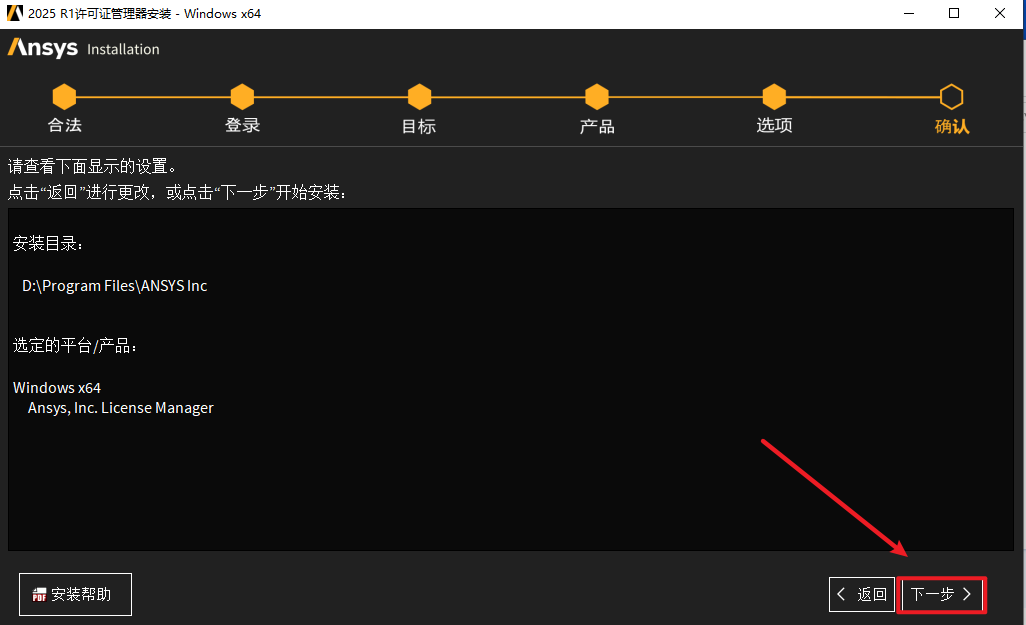Click the 选项 step label
The width and height of the screenshot is (1026, 625).
774,125
